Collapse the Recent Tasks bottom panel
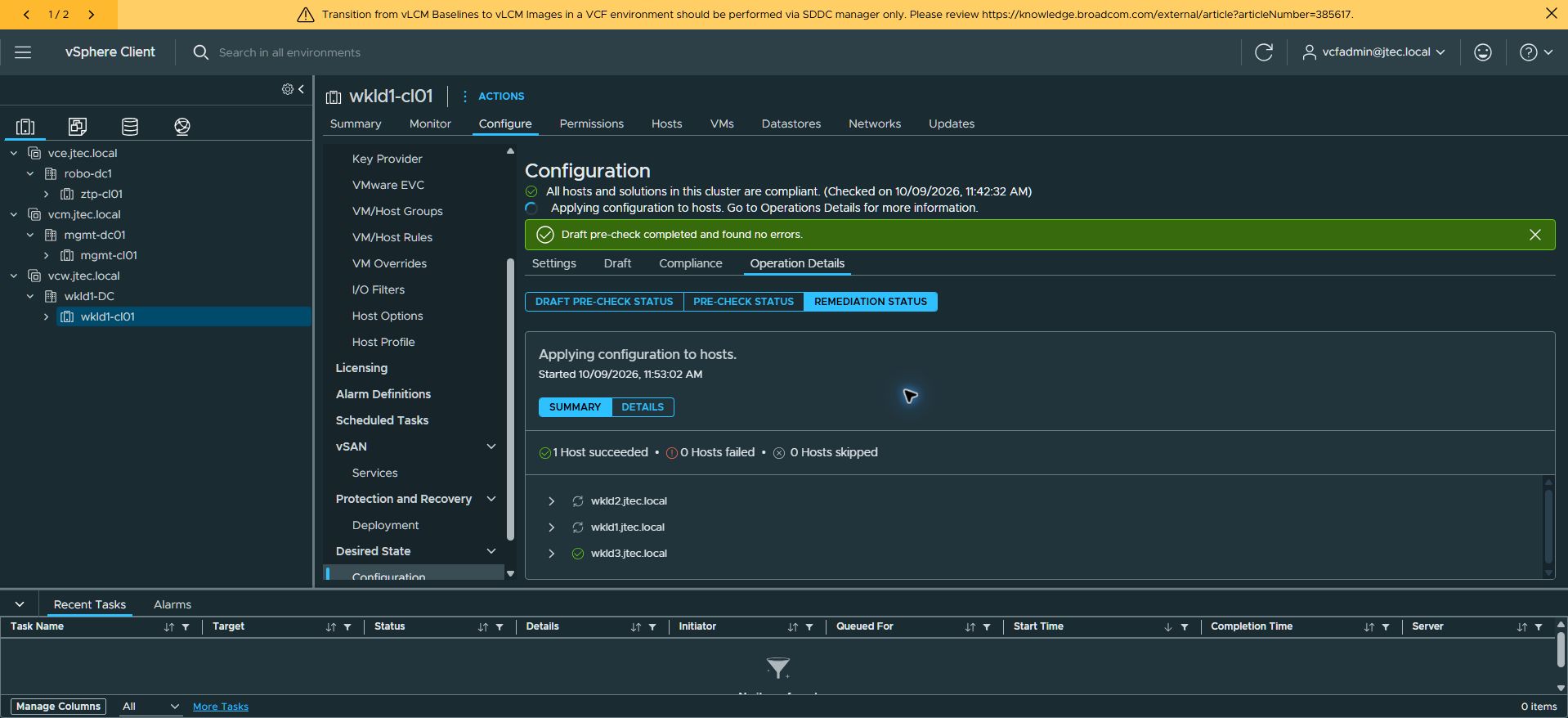 point(20,604)
